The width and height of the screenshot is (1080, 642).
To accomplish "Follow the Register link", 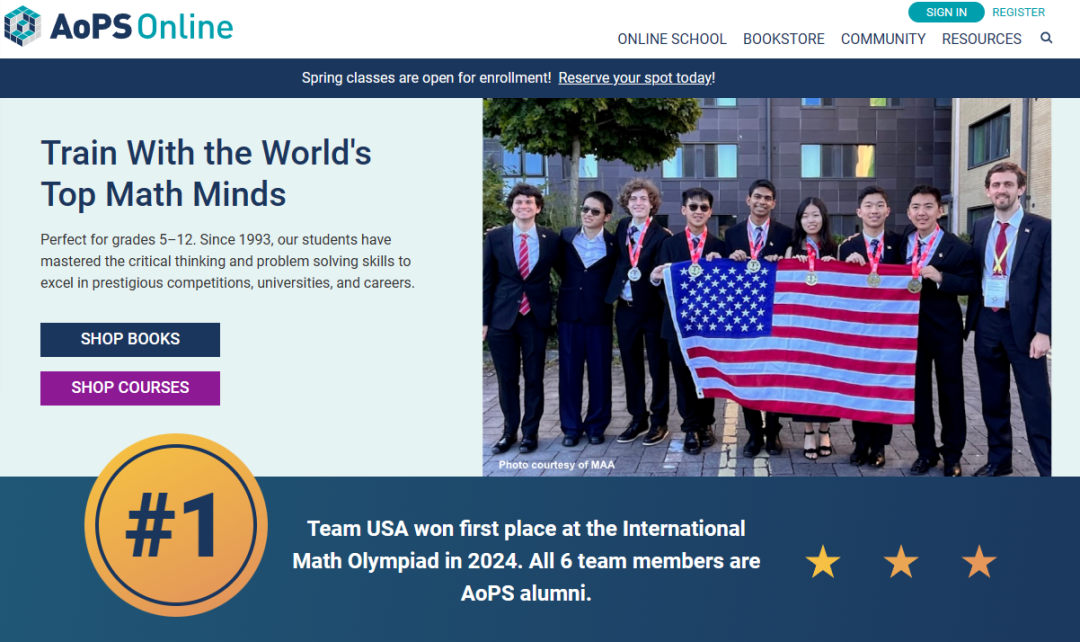I will coord(1018,12).
